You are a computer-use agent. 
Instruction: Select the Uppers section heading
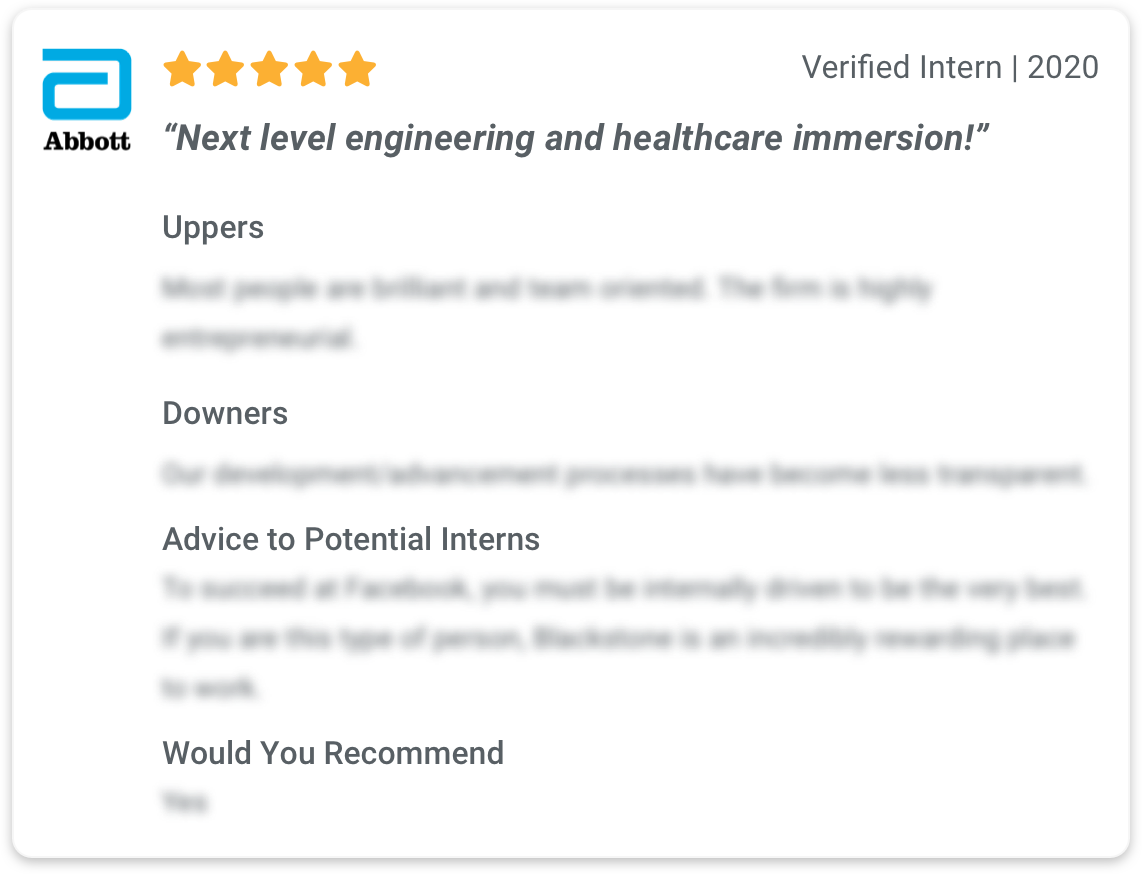(x=213, y=228)
